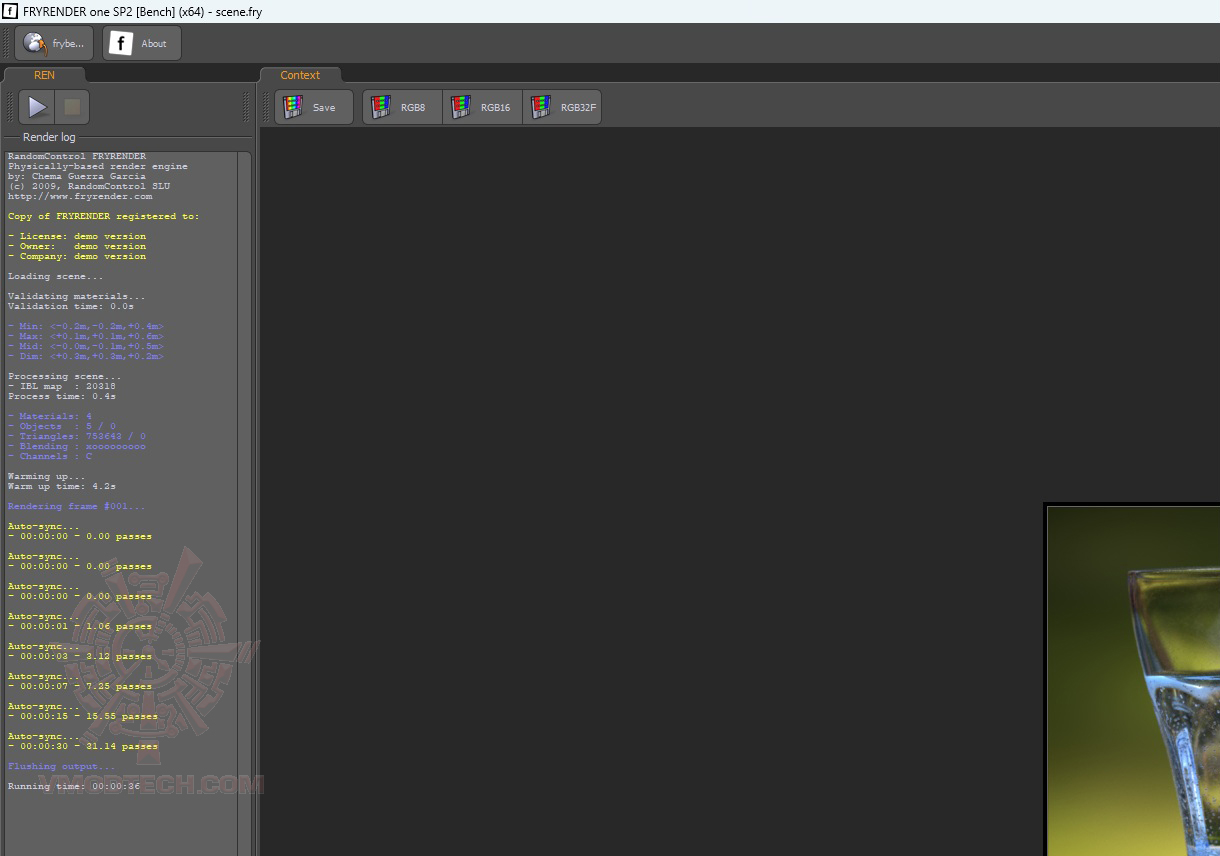Click the 'Validation time: 0.0s' line
The height and width of the screenshot is (856, 1220).
[x=71, y=306]
